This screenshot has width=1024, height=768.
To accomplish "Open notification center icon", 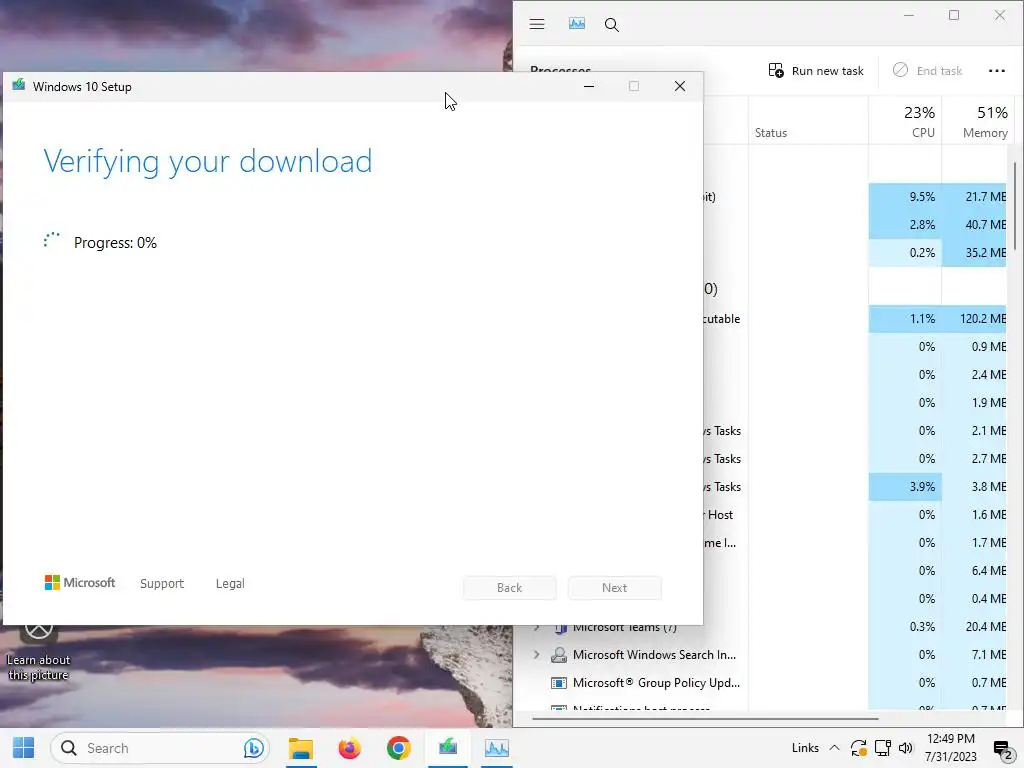I will click(x=1002, y=748).
